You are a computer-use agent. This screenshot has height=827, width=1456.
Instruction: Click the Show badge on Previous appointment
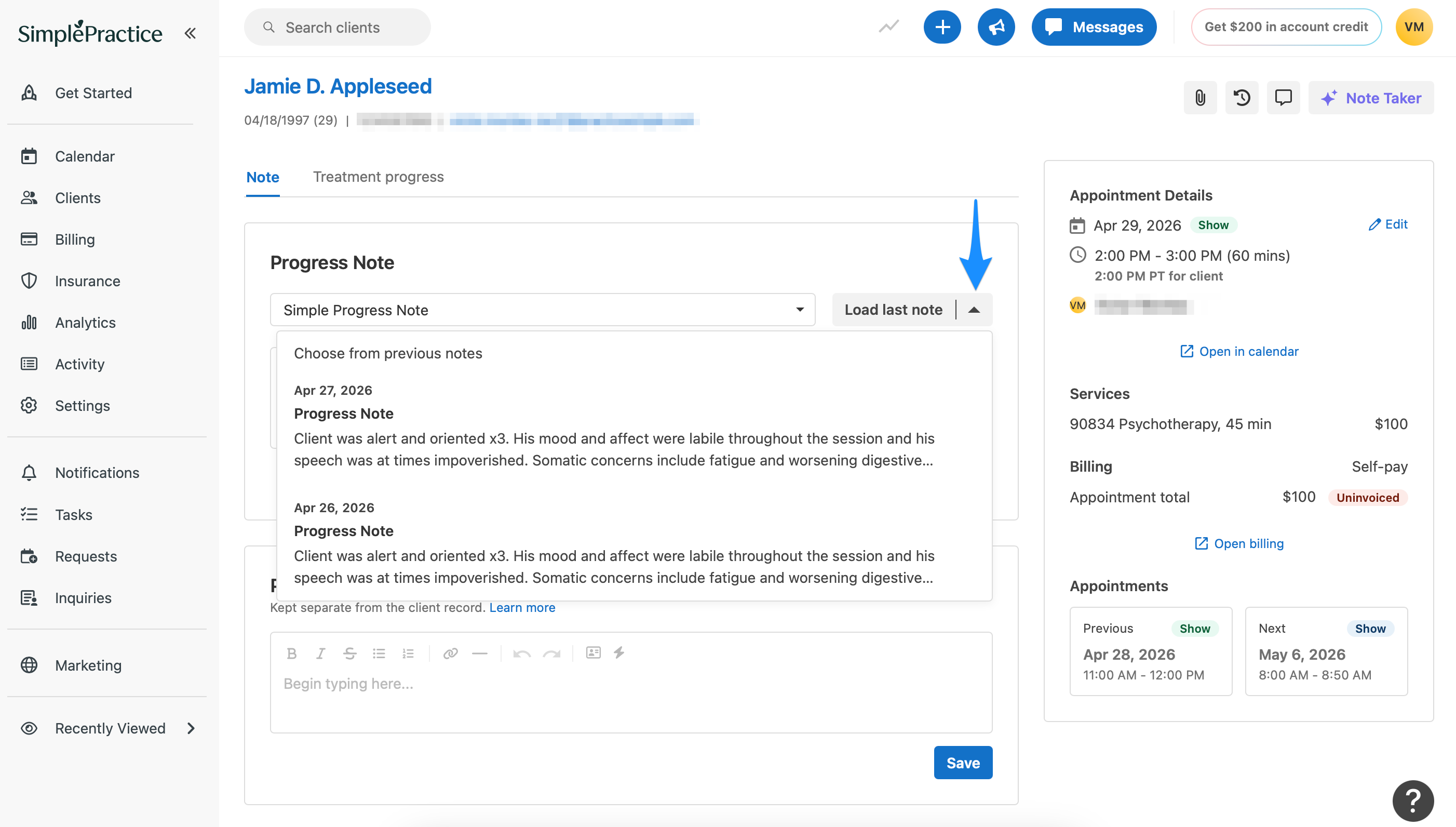tap(1194, 628)
